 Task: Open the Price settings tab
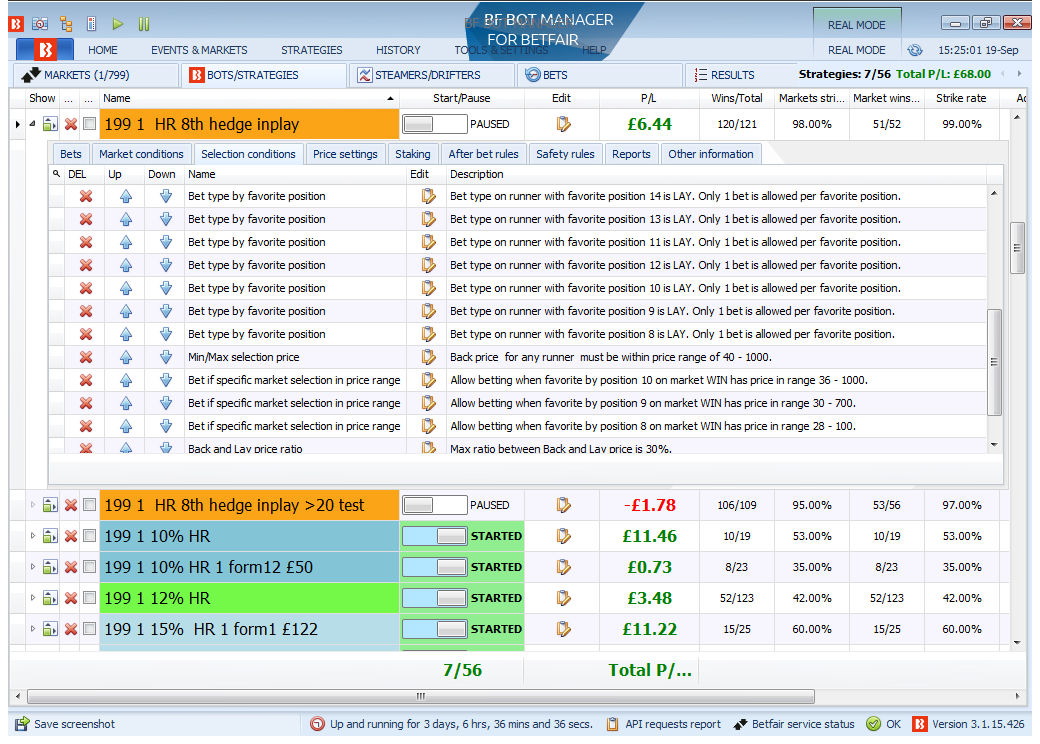(x=345, y=154)
